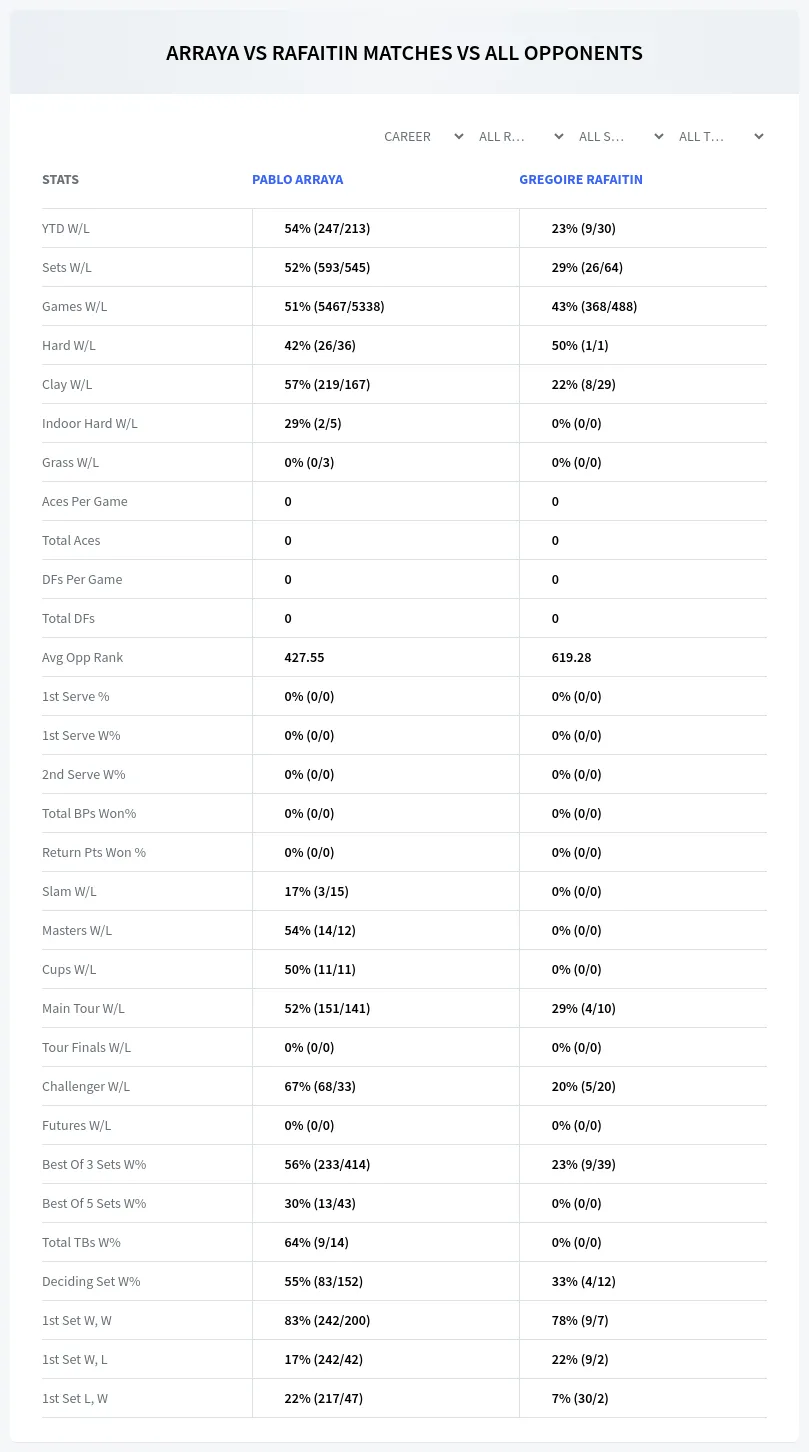The height and width of the screenshot is (1452, 809).
Task: Select the Slam W/L row label
Action: pos(69,892)
